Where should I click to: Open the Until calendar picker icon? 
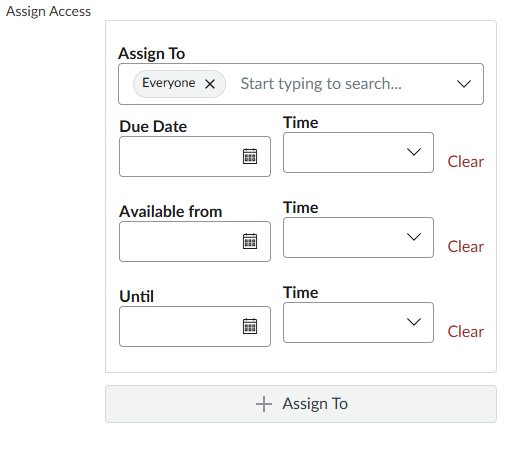[250, 326]
